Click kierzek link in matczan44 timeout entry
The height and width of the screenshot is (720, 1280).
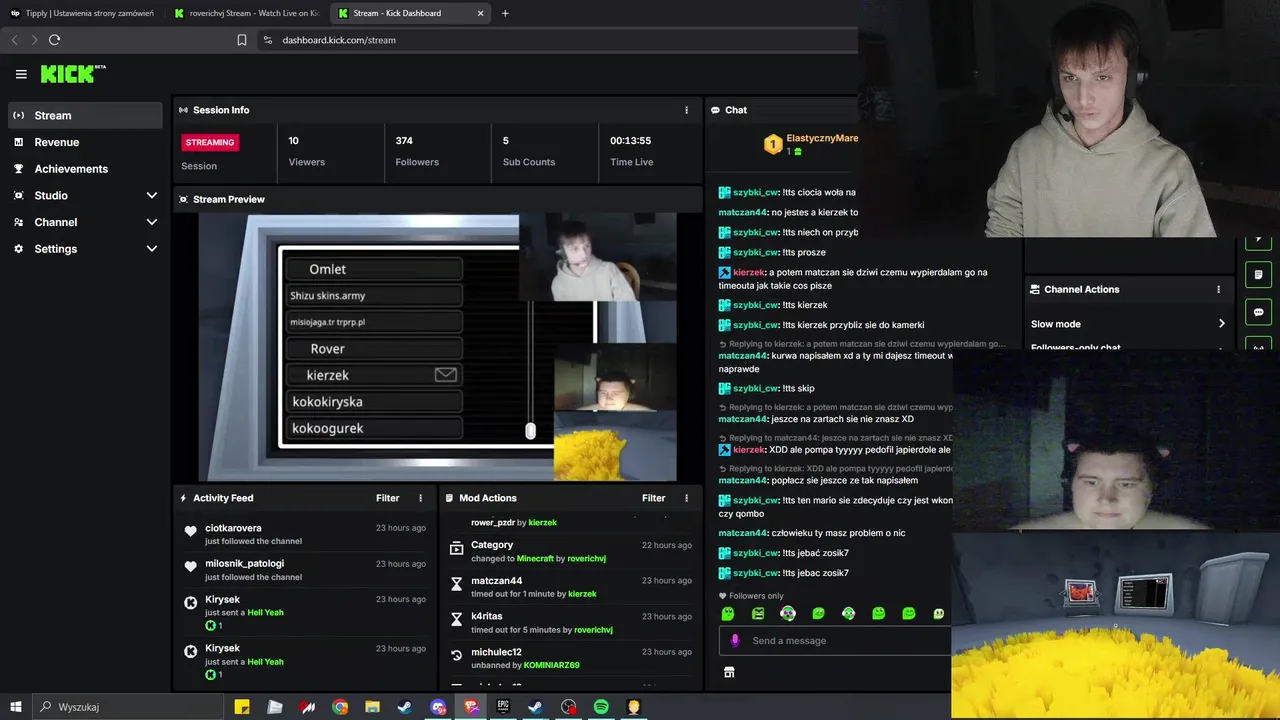[582, 594]
